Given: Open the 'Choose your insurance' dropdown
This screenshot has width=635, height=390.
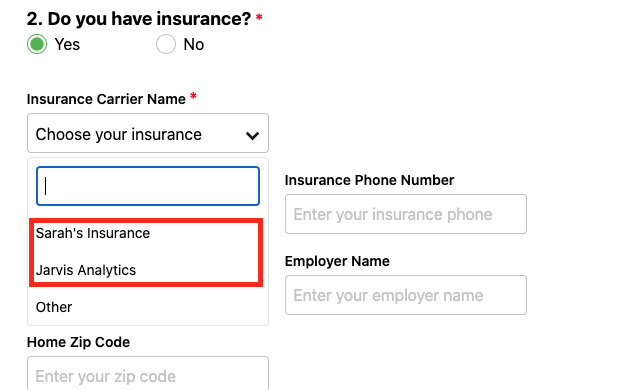Looking at the screenshot, I should click(148, 133).
